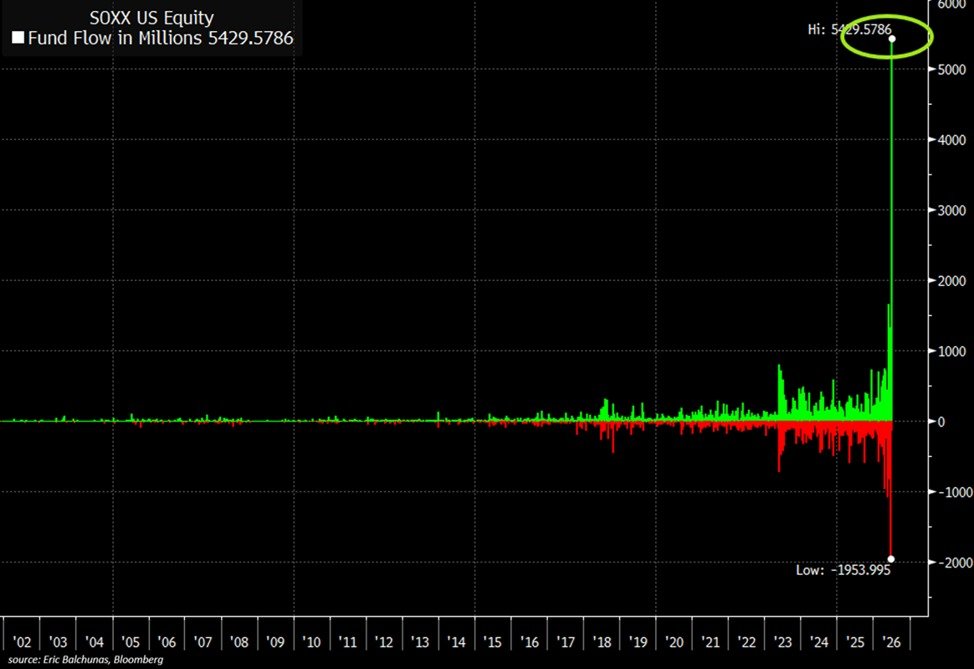Click the white legend square beside Fund Flow
The width and height of the screenshot is (974, 669).
pyautogui.click(x=18, y=38)
